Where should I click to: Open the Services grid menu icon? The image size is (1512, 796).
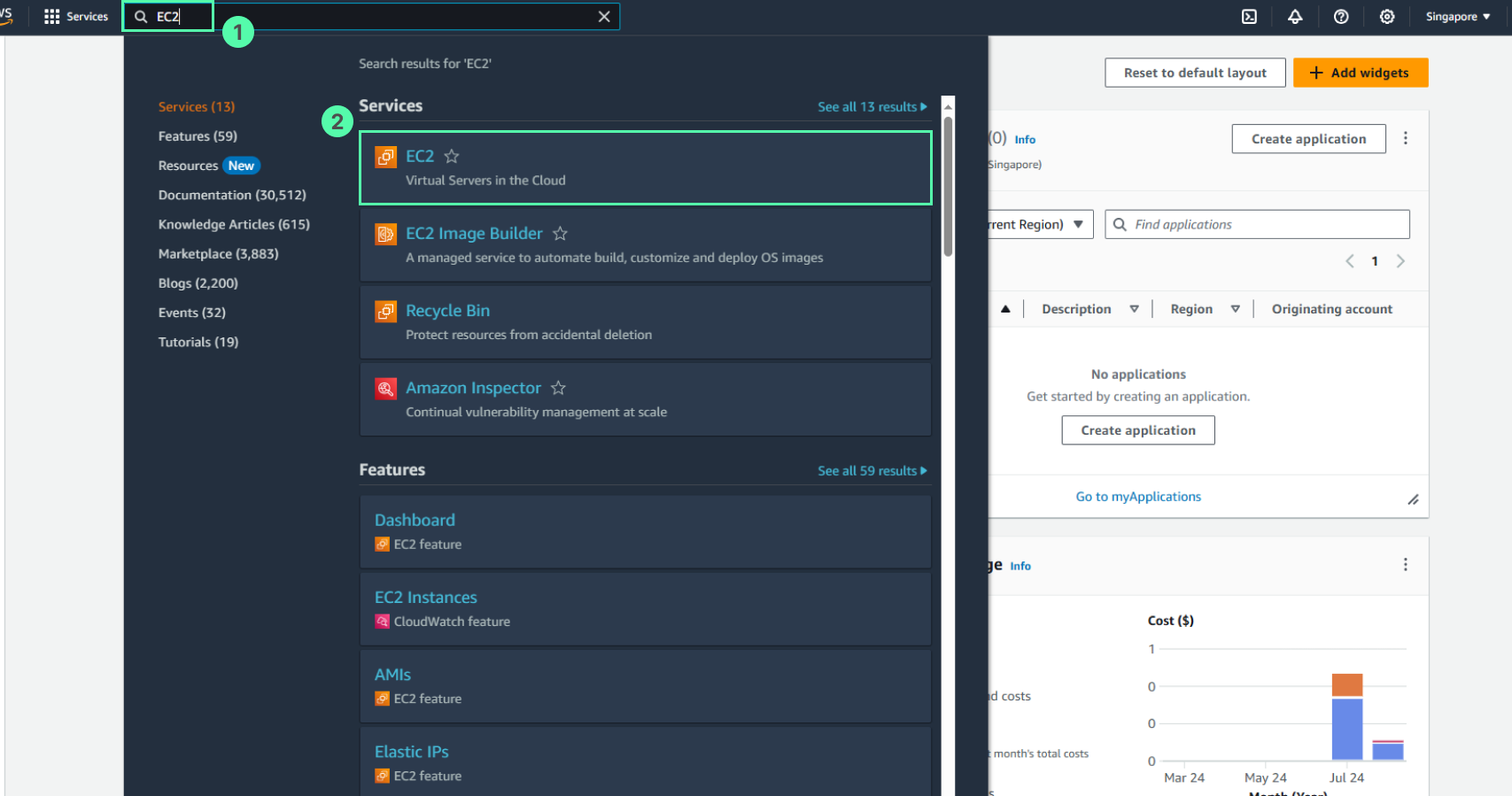[51, 17]
